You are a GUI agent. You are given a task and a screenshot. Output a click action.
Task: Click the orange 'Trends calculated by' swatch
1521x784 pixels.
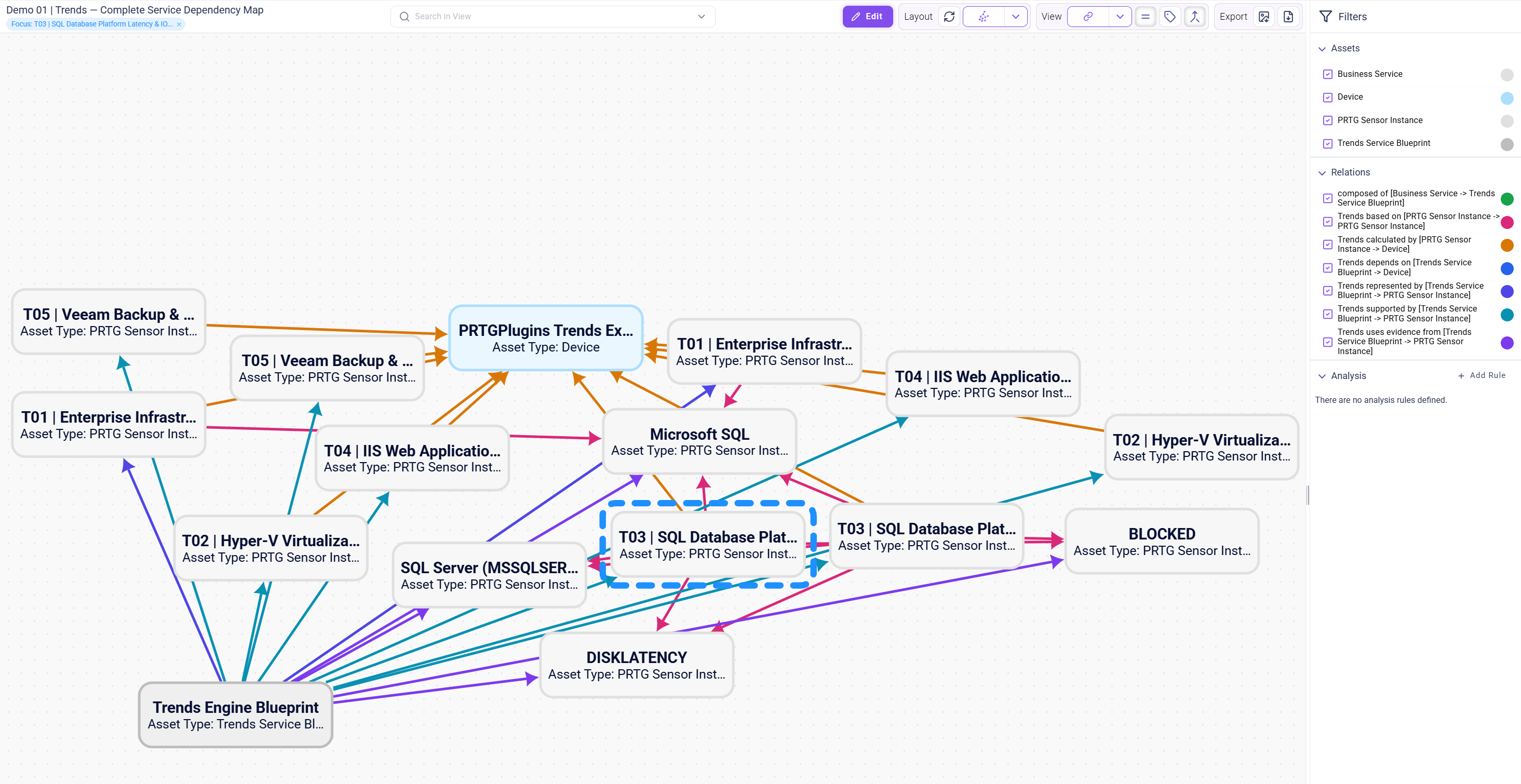click(1507, 245)
